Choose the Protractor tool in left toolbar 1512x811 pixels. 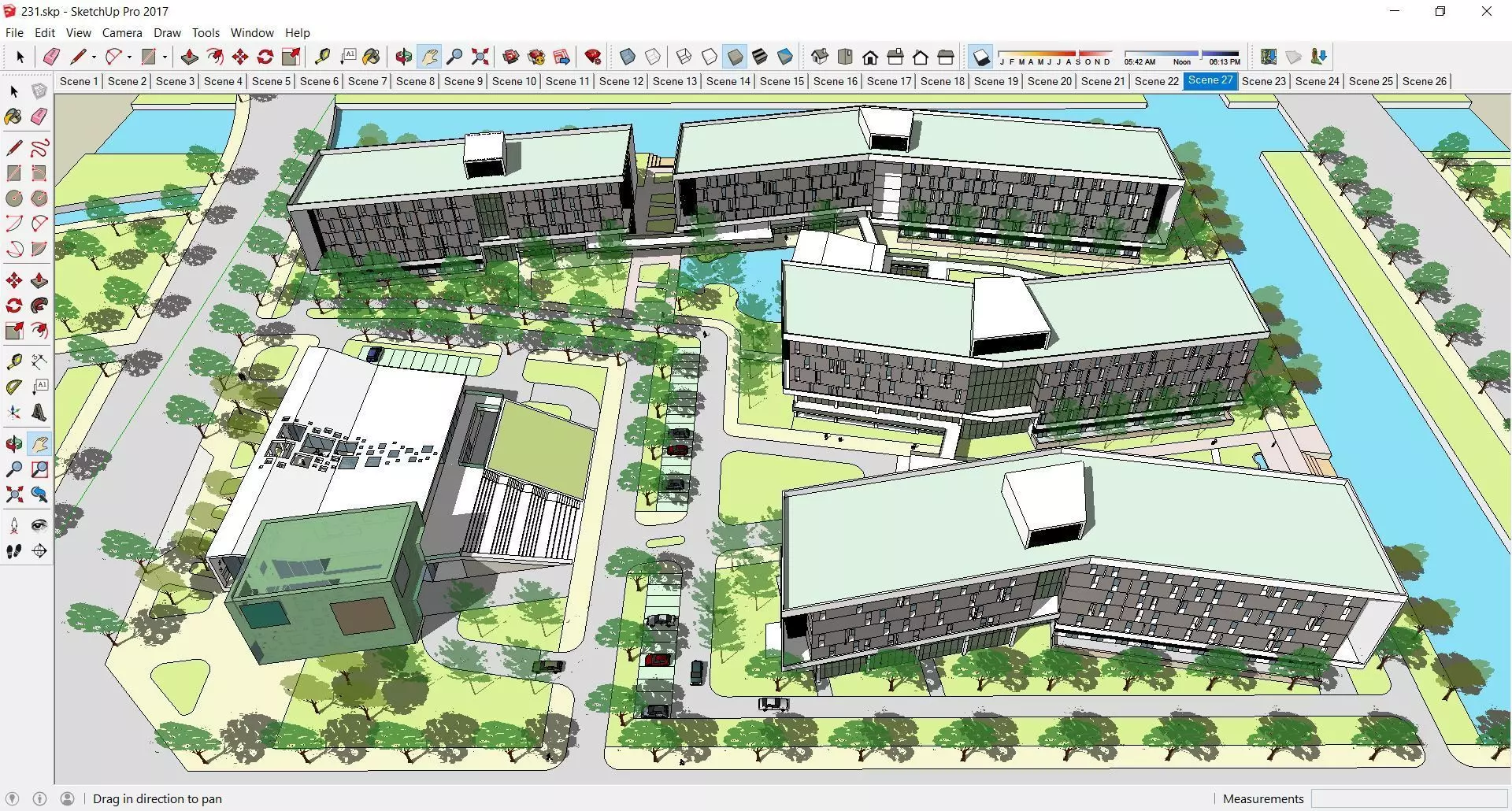pos(14,387)
